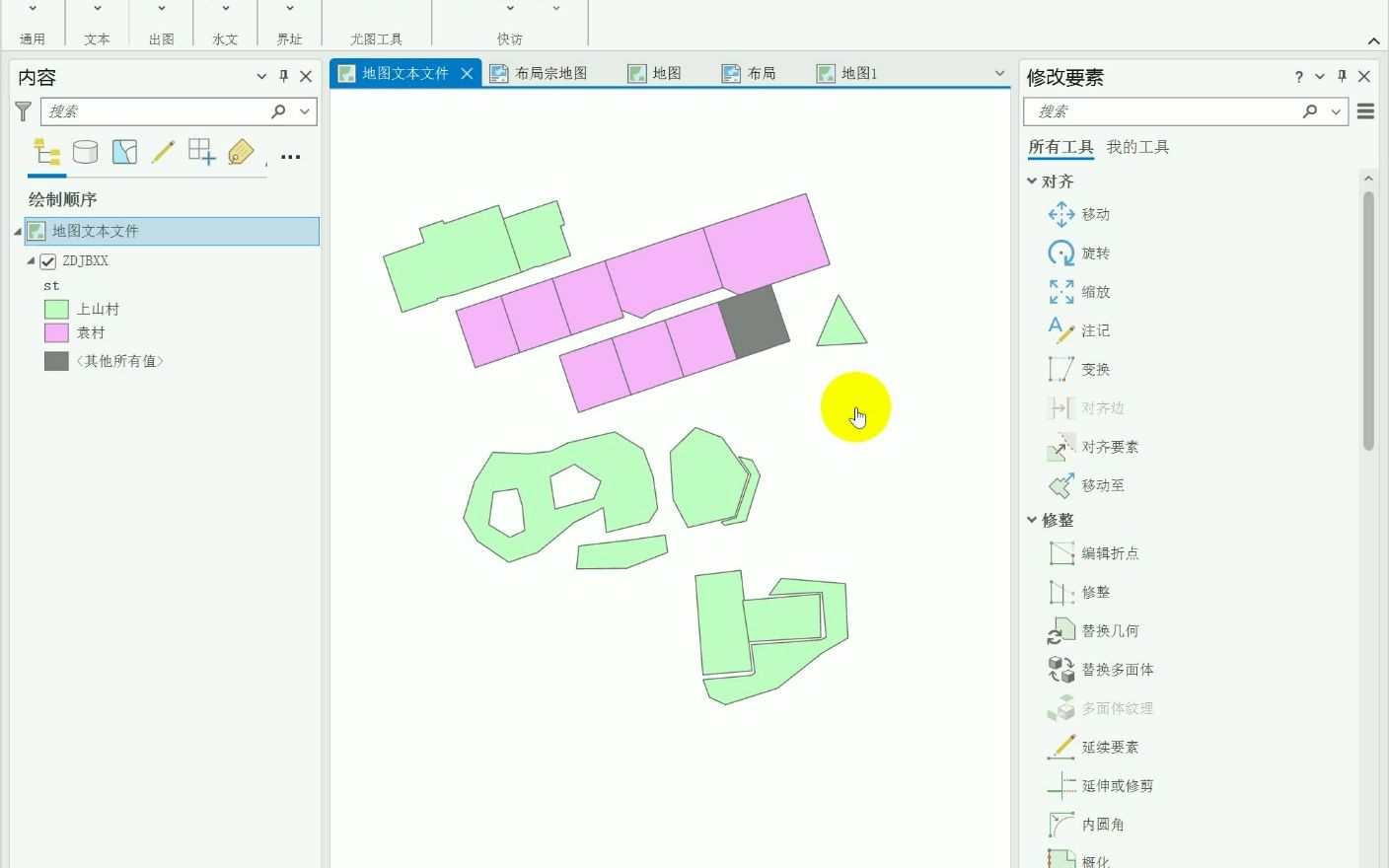The width and height of the screenshot is (1389, 868).
Task: Switch to the 地图 view tab
Action: click(655, 73)
